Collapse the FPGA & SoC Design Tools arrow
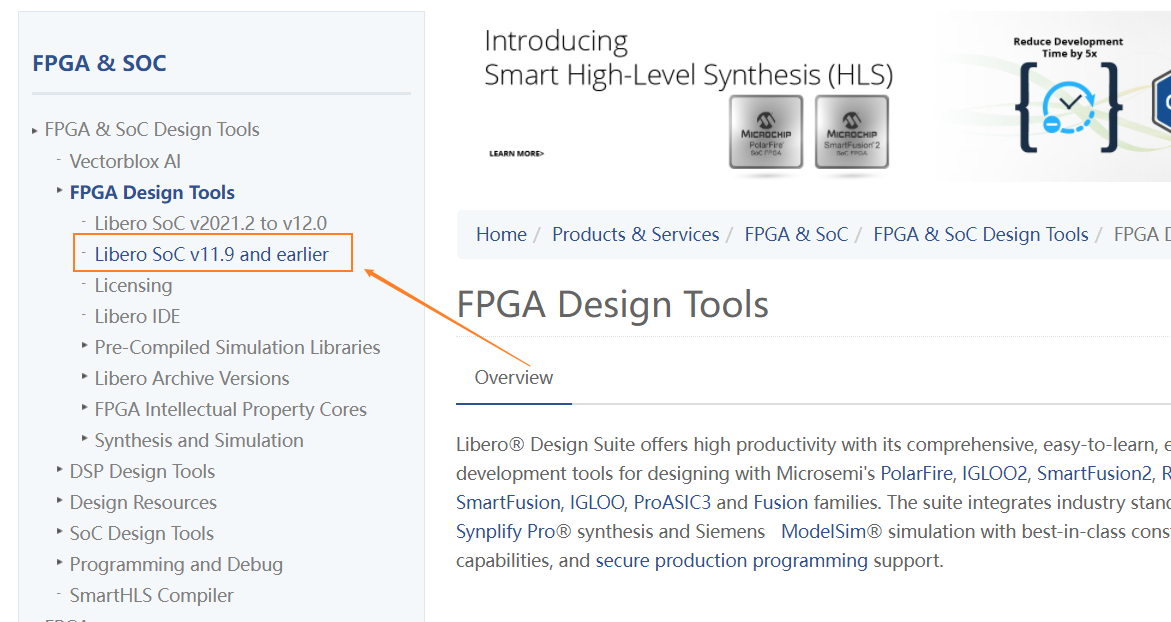 pyautogui.click(x=34, y=131)
